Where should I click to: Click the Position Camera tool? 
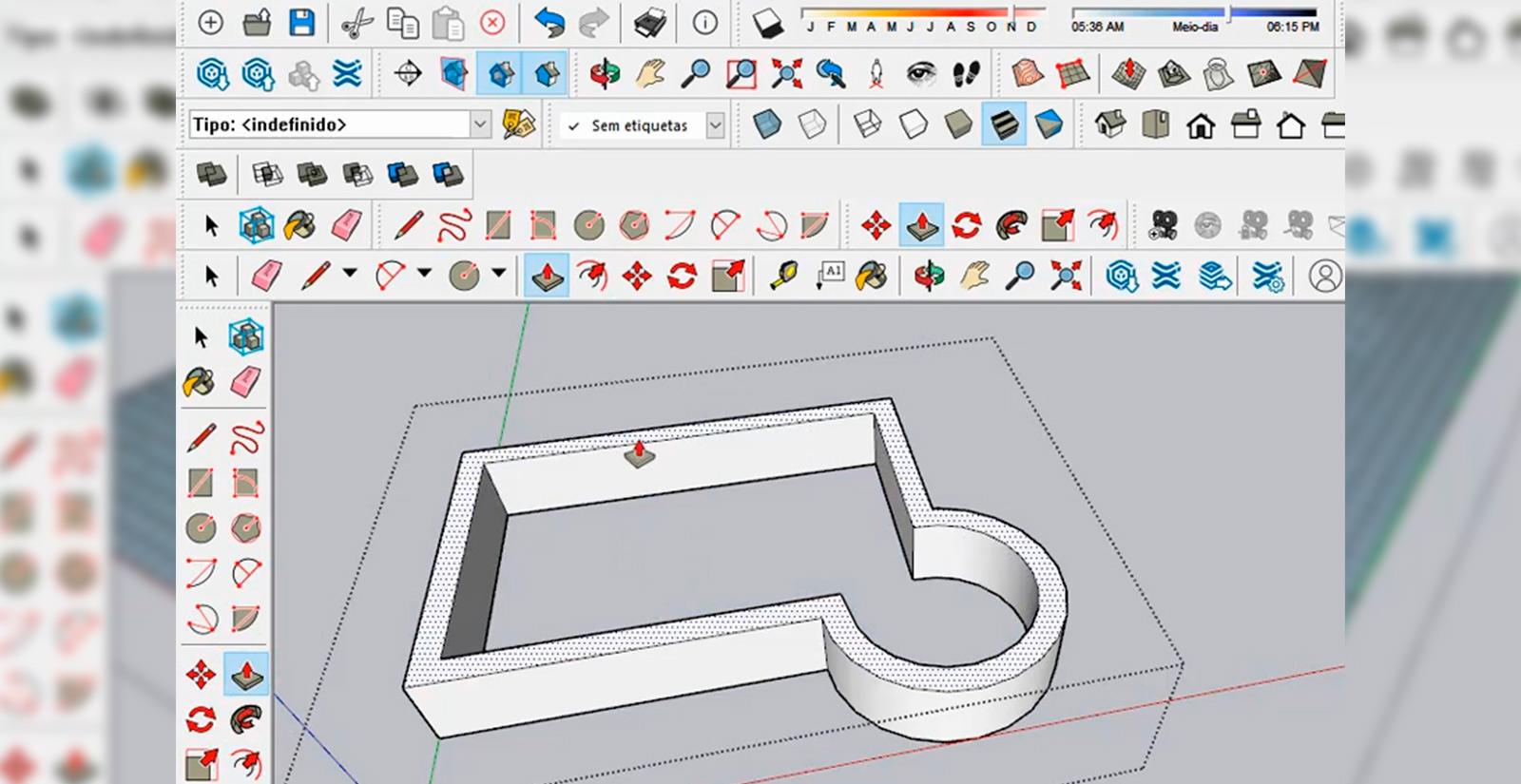(x=876, y=73)
